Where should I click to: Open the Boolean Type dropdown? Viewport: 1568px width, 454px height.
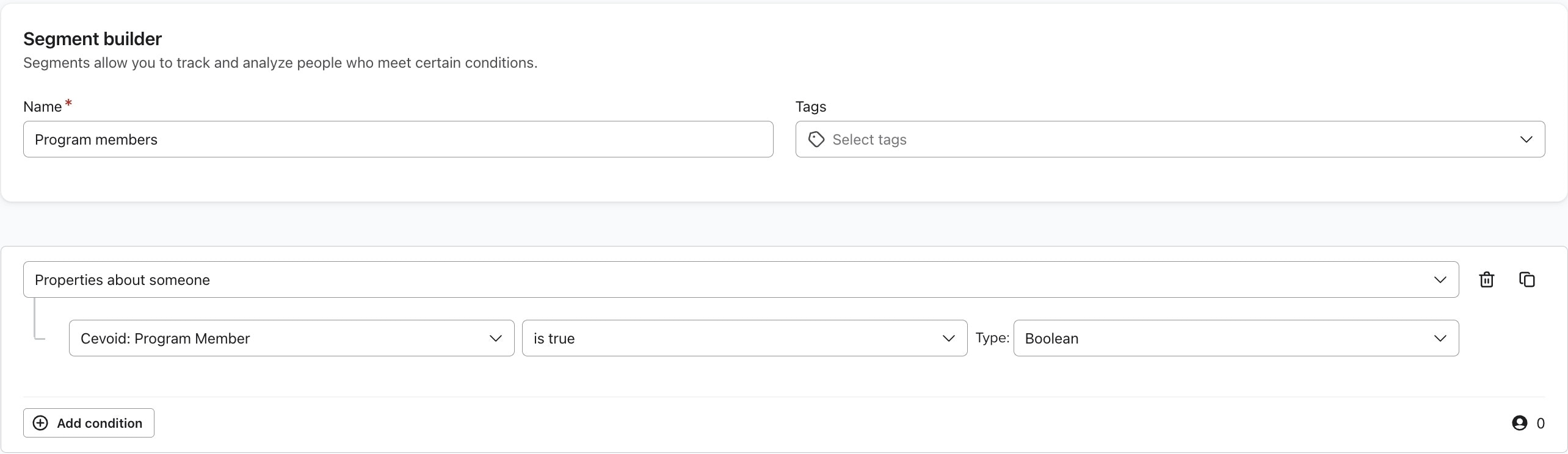pos(1221,338)
